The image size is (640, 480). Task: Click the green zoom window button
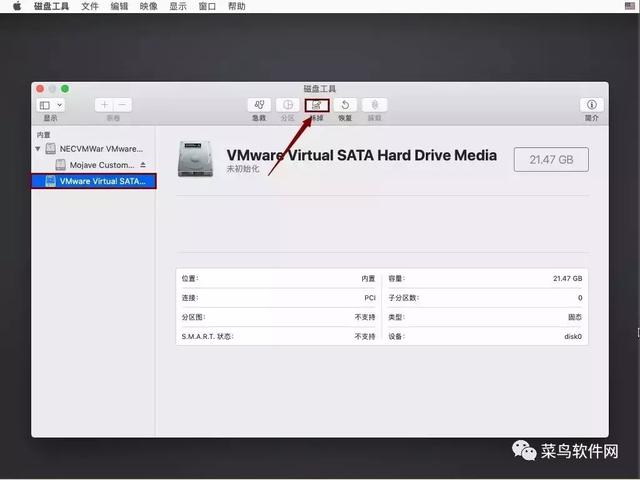coord(65,89)
